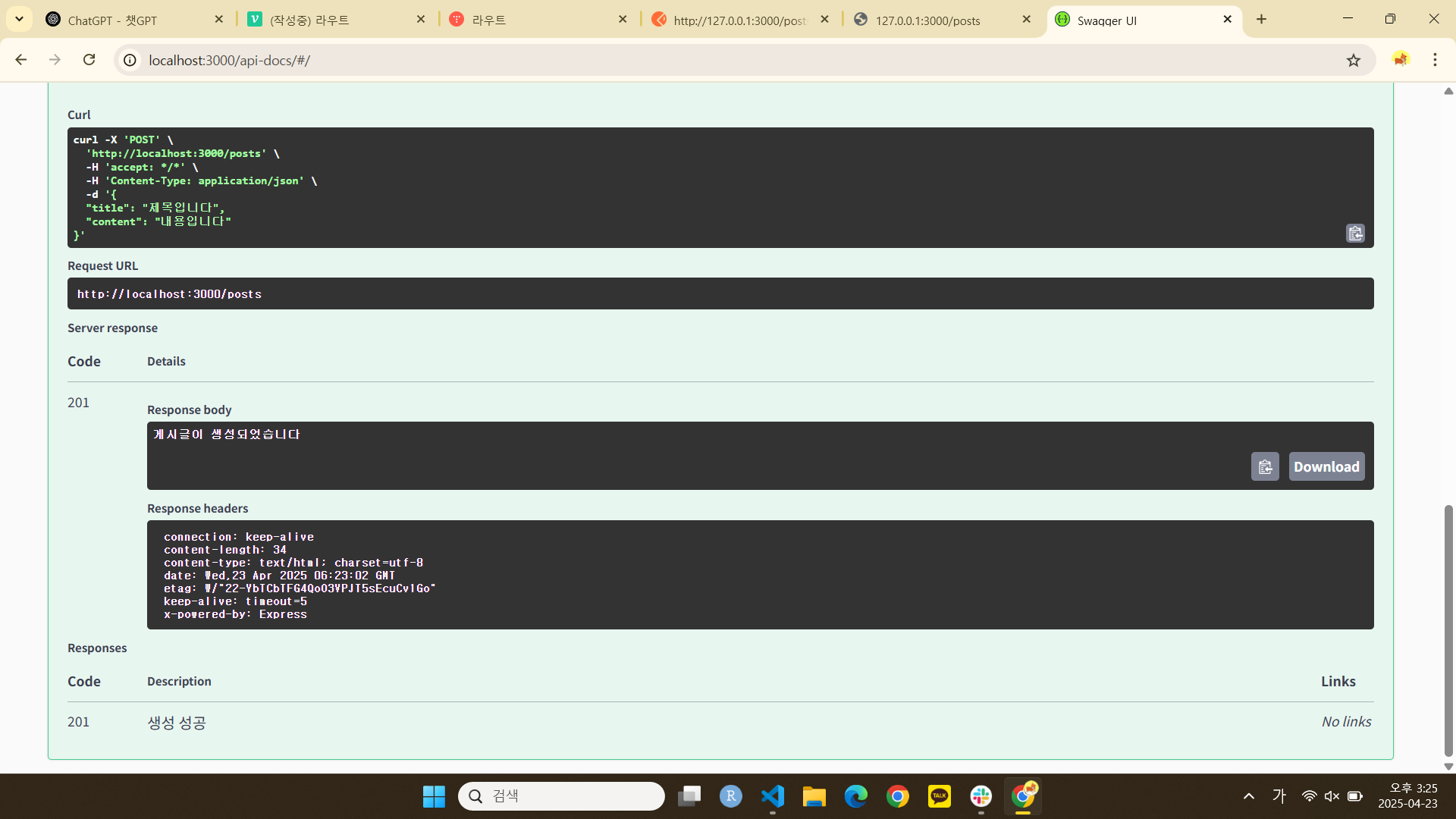The height and width of the screenshot is (819, 1456).
Task: View site information icon in address bar
Action: pyautogui.click(x=130, y=60)
